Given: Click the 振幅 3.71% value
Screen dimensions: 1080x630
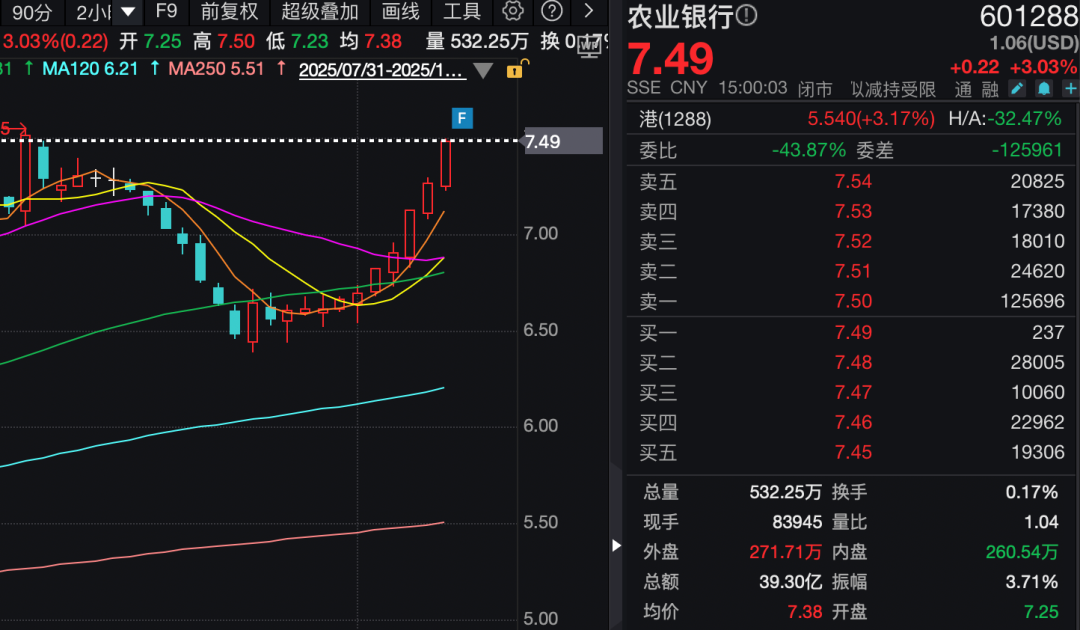Looking at the screenshot, I should coord(1031,582).
